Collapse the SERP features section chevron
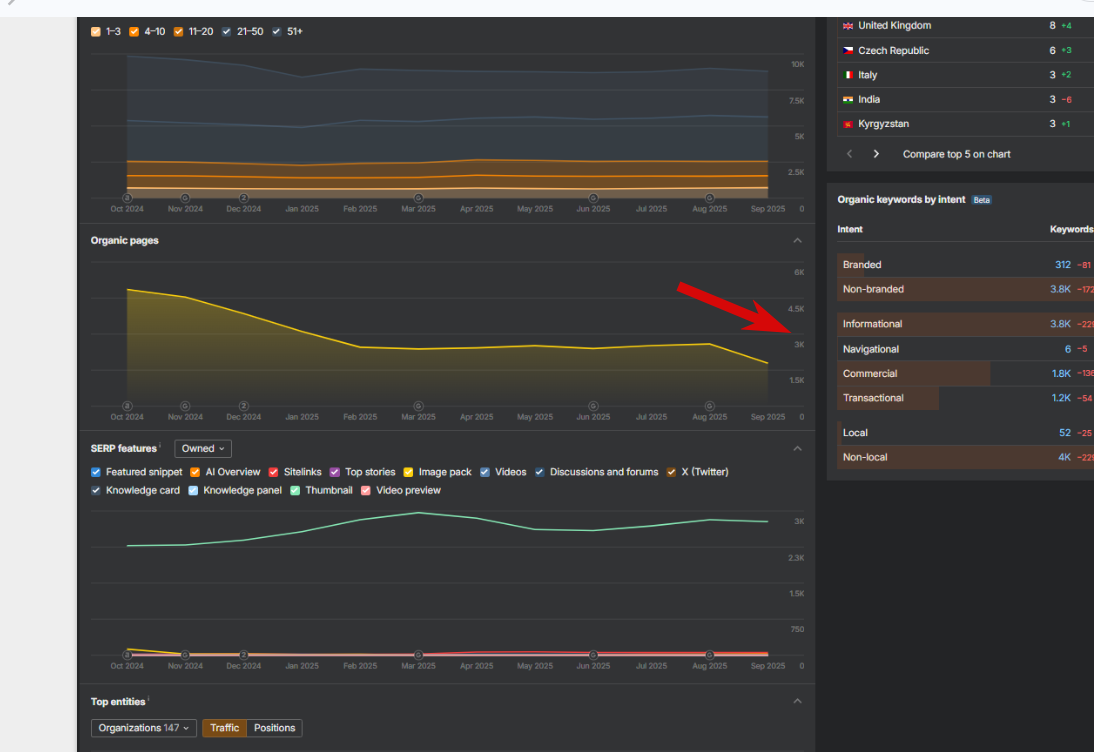Viewport: 1094px width, 752px height. (797, 449)
